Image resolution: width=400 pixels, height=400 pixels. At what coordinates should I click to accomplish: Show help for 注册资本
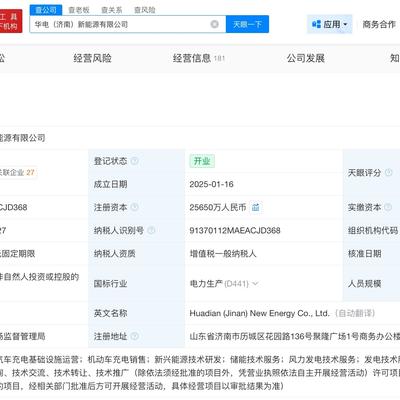tap(134, 207)
